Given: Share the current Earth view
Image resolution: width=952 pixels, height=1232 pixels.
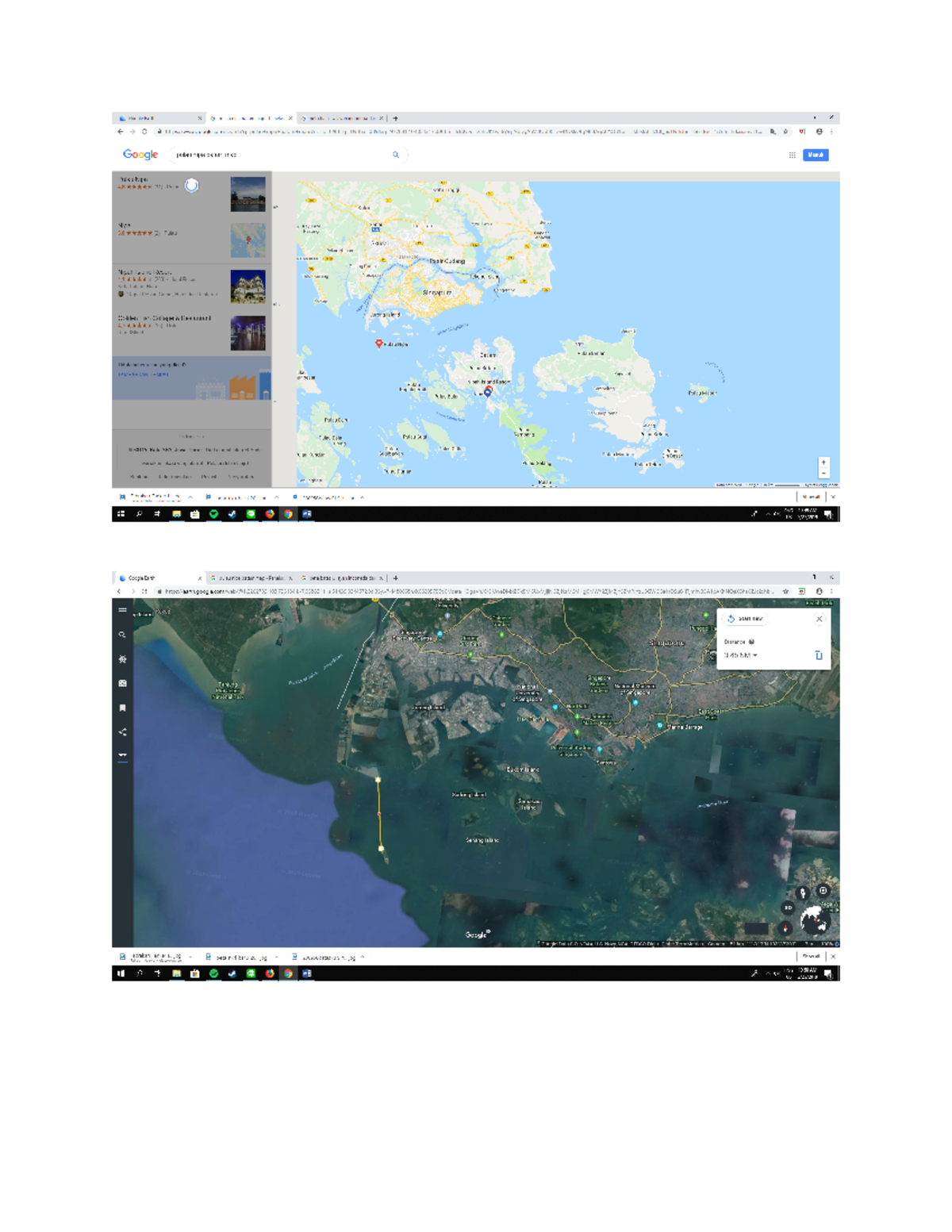Looking at the screenshot, I should click(x=121, y=731).
